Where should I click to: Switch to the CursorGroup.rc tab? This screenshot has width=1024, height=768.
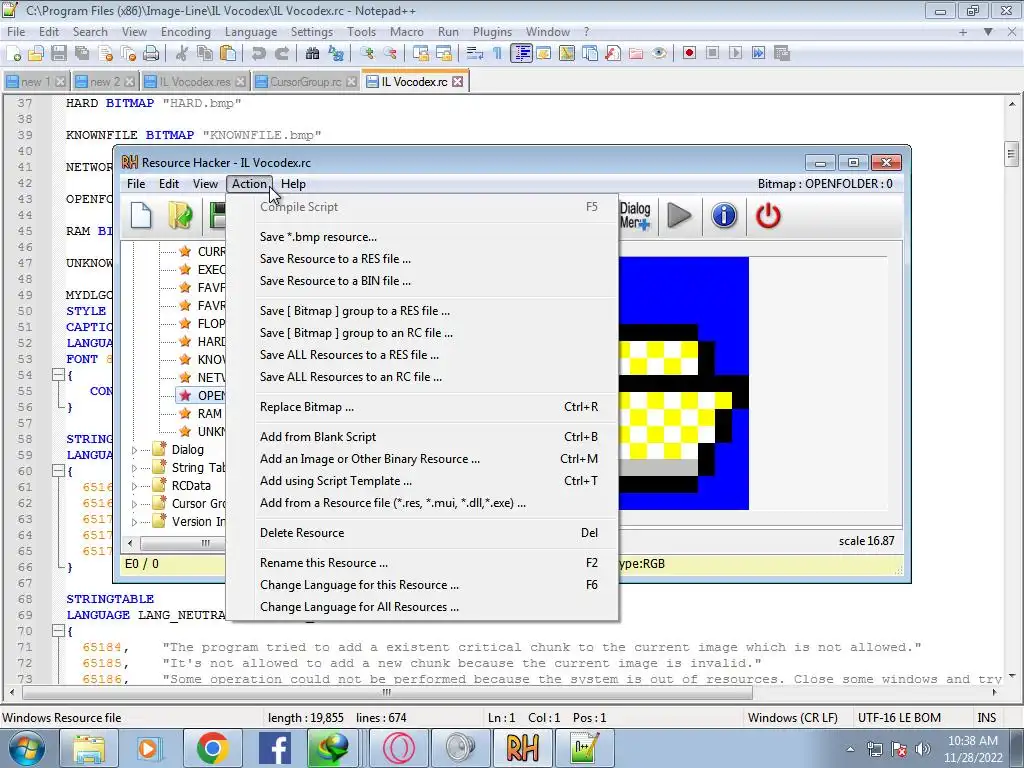306,82
